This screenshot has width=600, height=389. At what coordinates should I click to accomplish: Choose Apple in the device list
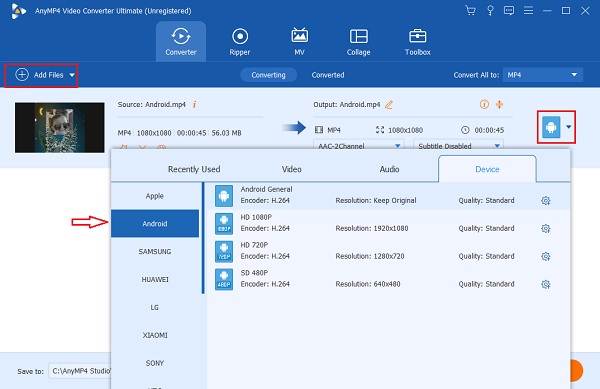coord(155,196)
